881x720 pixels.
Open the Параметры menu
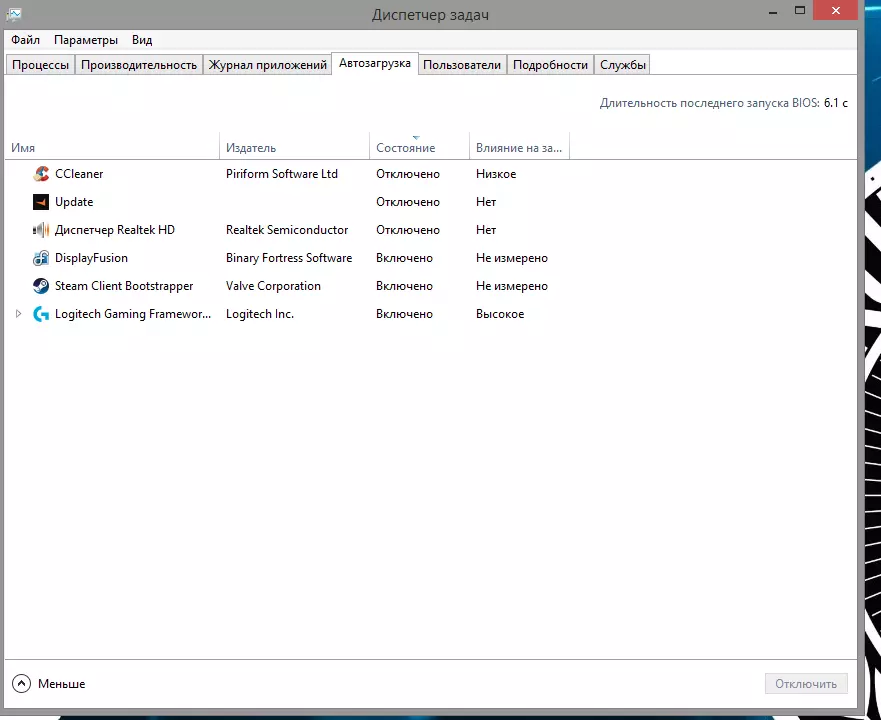pyautogui.click(x=86, y=40)
